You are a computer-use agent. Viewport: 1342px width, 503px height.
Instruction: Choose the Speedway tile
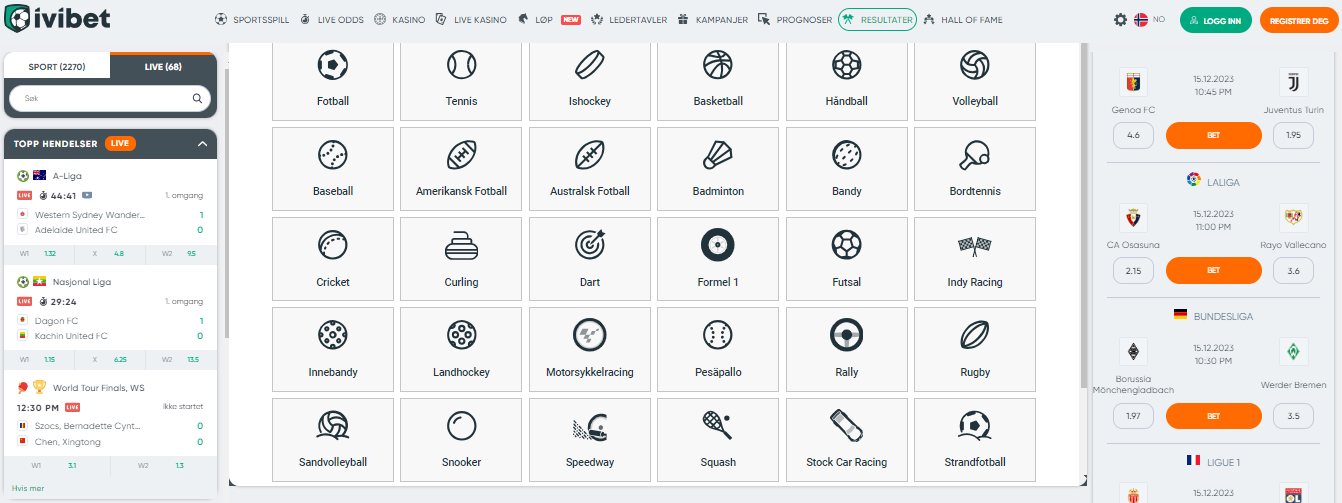(x=590, y=440)
